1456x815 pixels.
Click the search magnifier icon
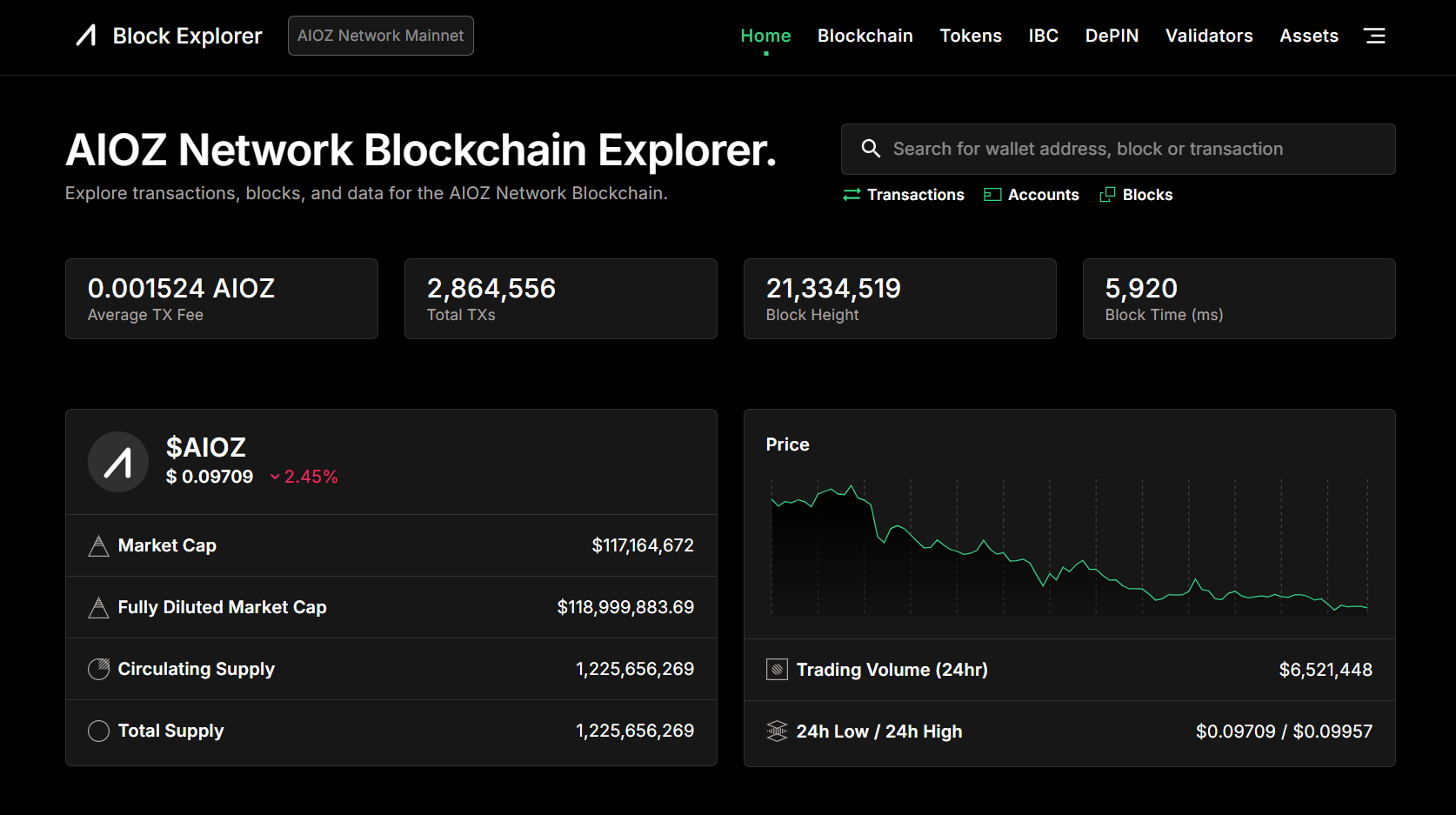[871, 149]
